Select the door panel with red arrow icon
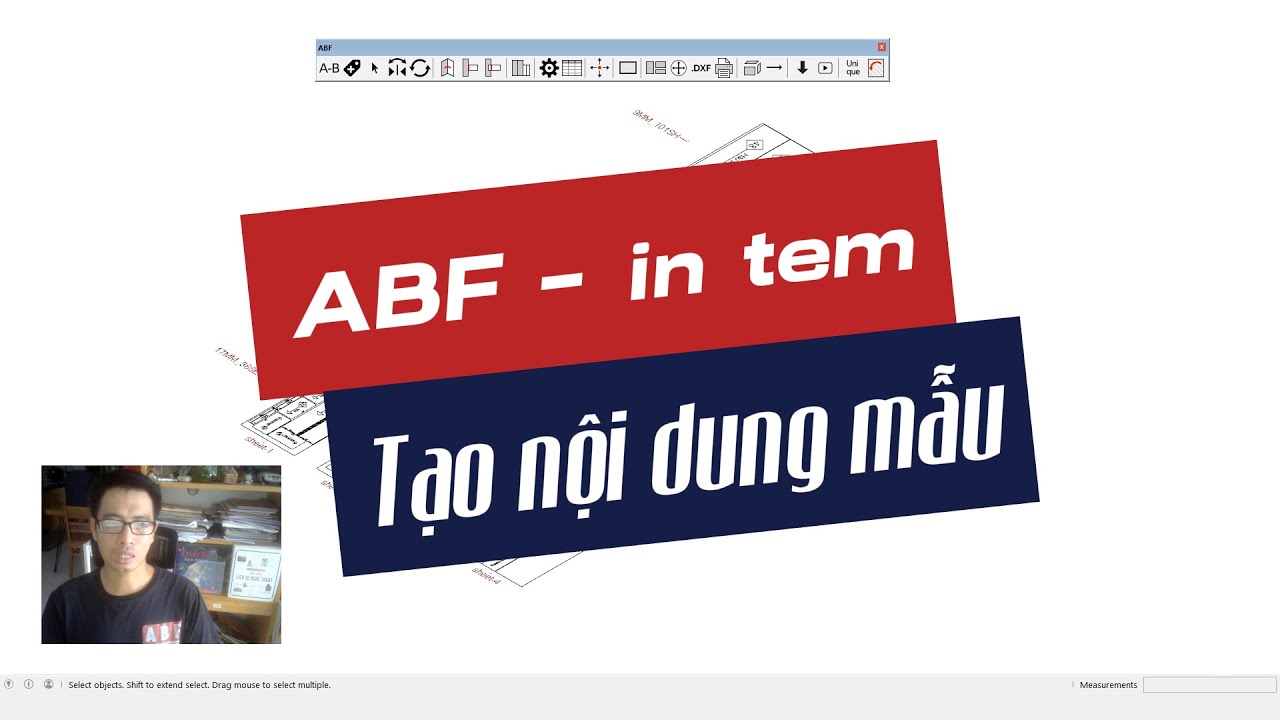 (x=447, y=68)
